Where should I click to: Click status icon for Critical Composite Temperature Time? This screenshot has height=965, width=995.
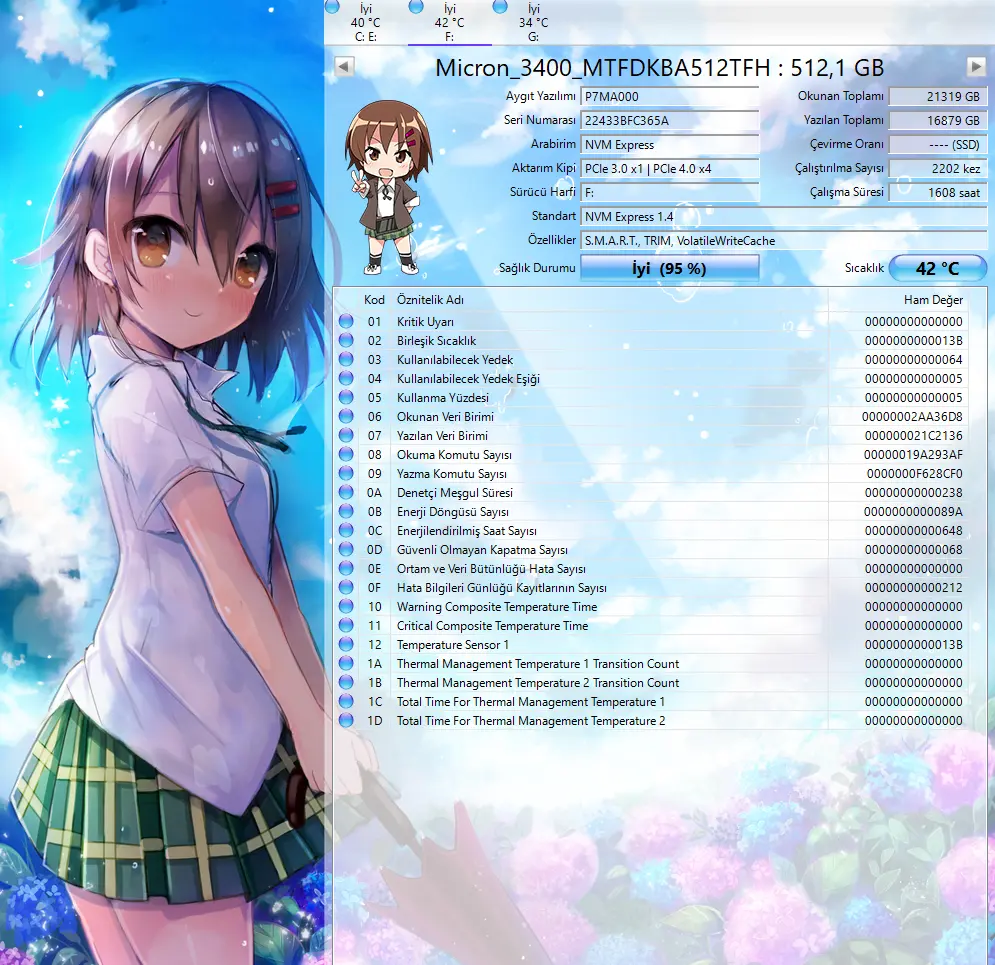click(346, 626)
